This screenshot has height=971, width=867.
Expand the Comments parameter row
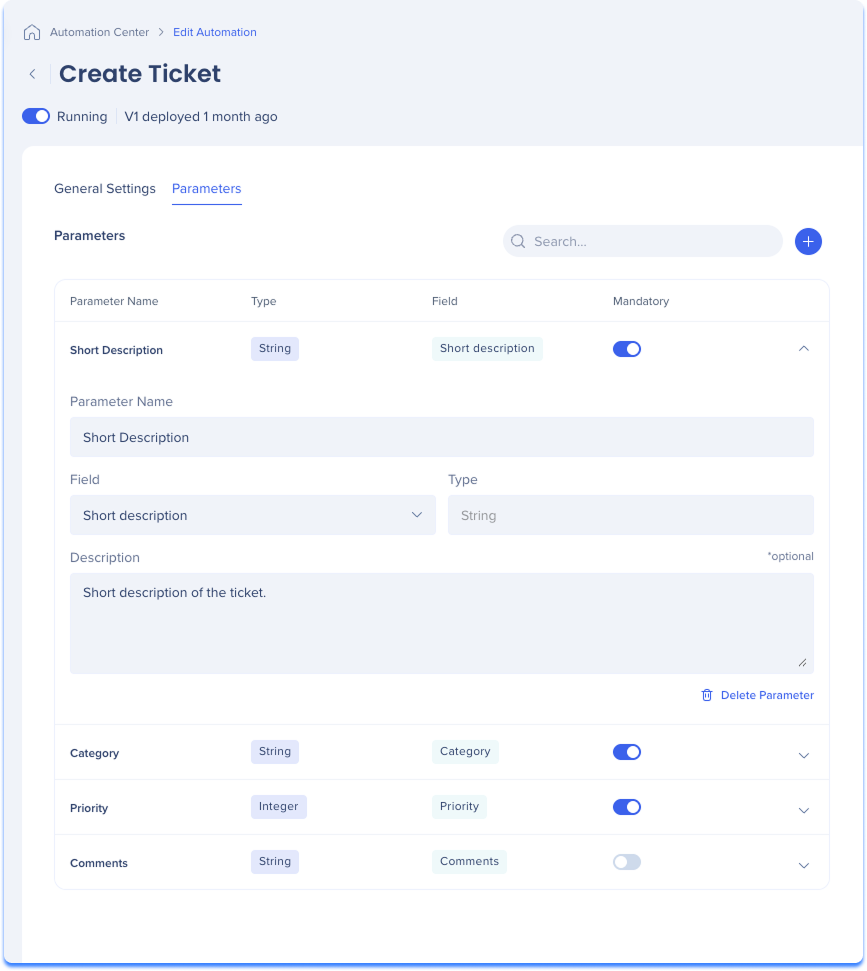tap(804, 866)
